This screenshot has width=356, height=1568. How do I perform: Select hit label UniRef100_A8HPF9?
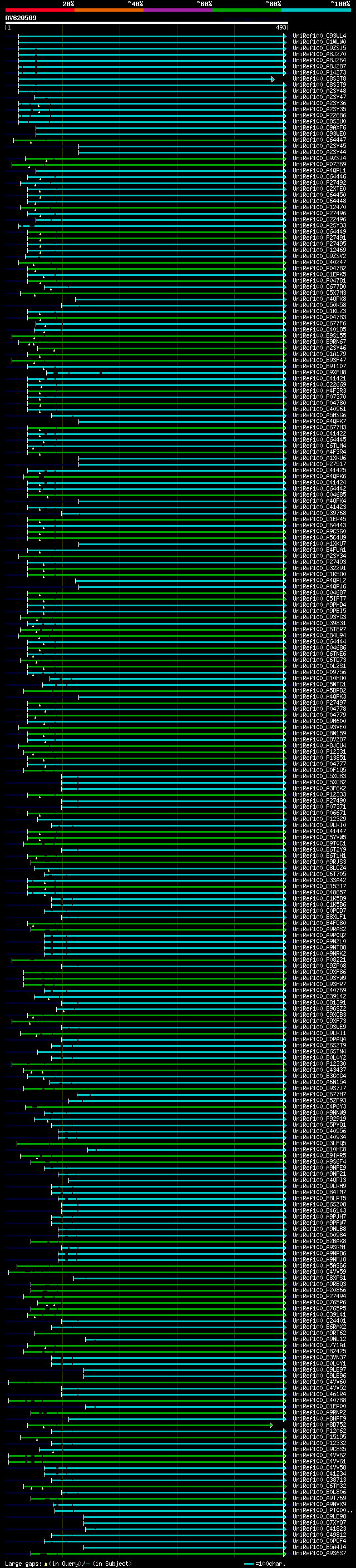coord(319,1419)
